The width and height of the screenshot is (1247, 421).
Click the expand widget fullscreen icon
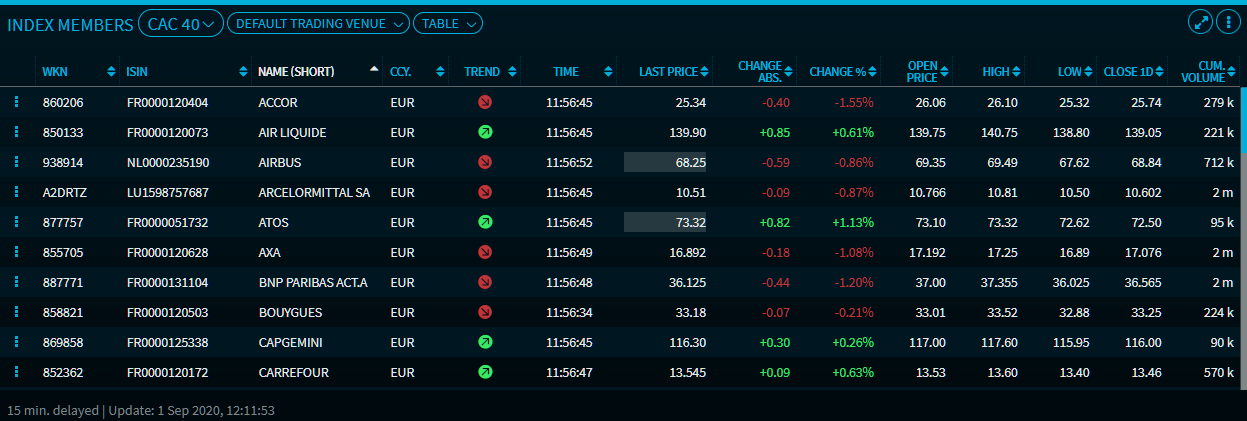1200,23
